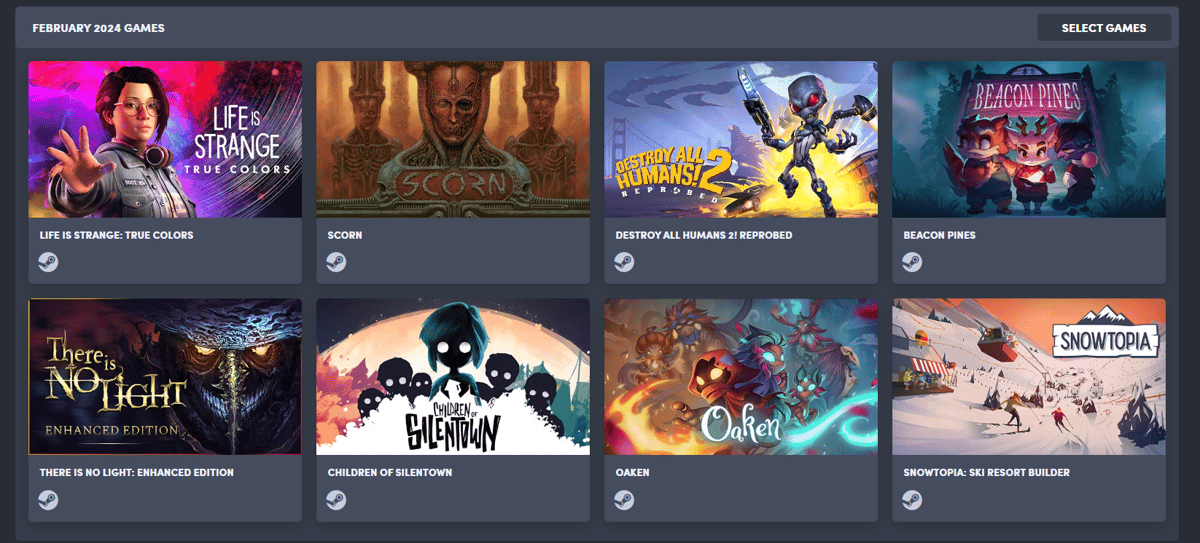Open the Children of Silentown cover image

click(453, 376)
